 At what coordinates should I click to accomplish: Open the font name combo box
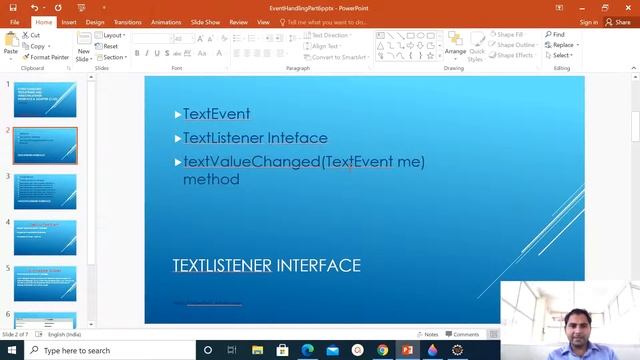click(152, 39)
